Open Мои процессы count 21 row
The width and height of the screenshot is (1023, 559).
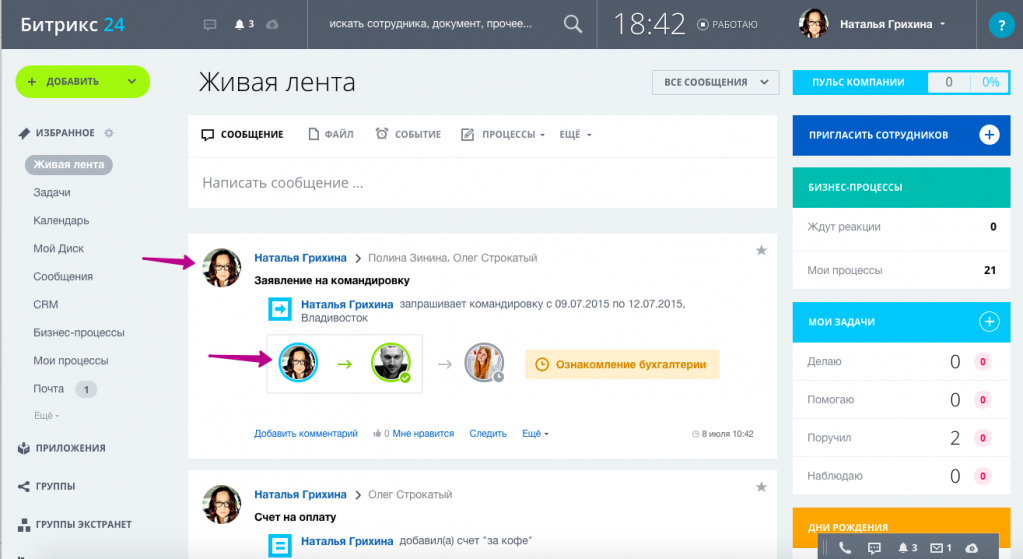pyautogui.click(x=901, y=270)
